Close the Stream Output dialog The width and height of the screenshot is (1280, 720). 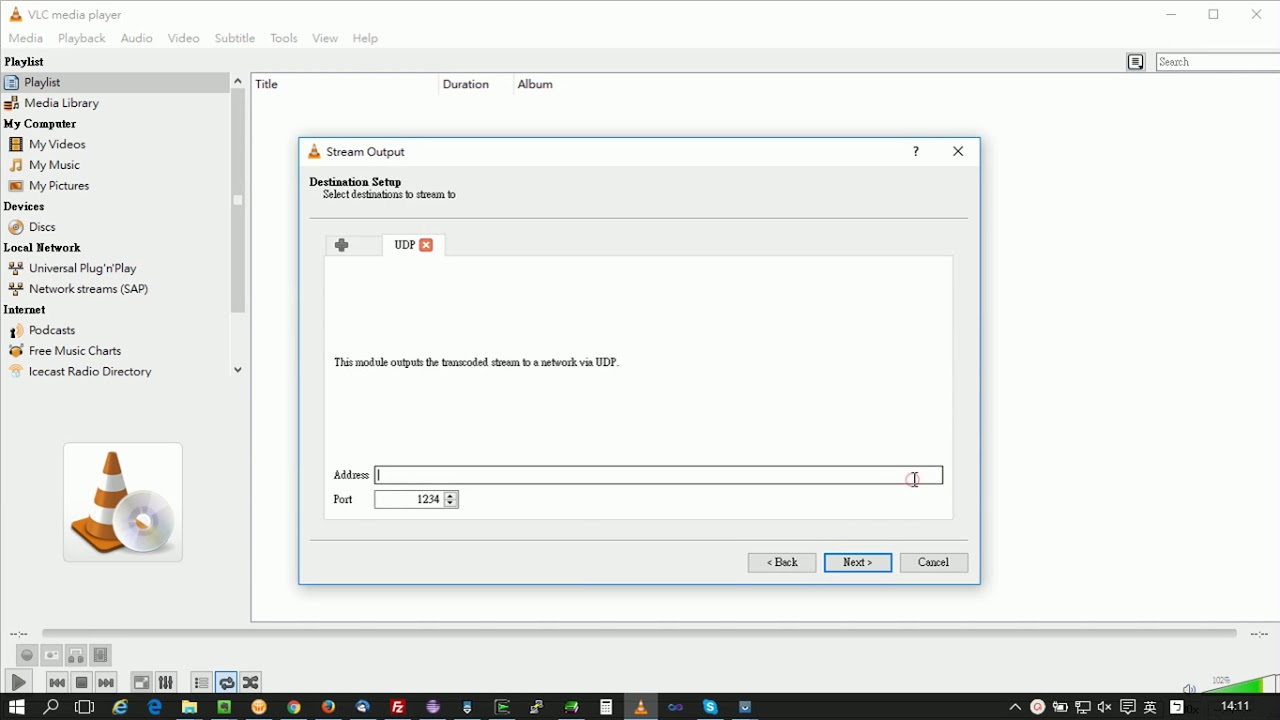coord(958,151)
